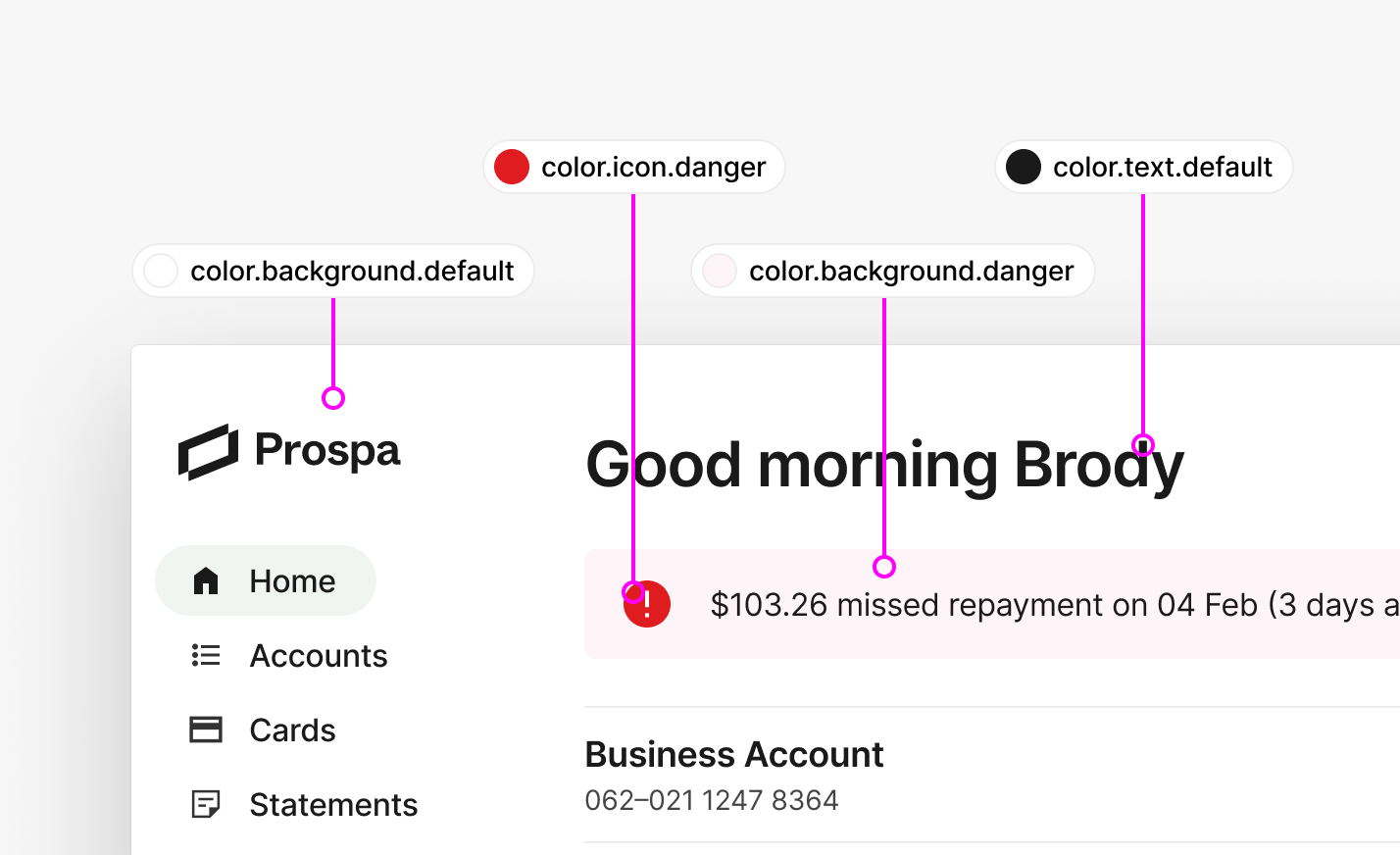Screen dimensions: 1400x855
Task: Click the red swatch in color.icon.danger label
Action: click(511, 167)
